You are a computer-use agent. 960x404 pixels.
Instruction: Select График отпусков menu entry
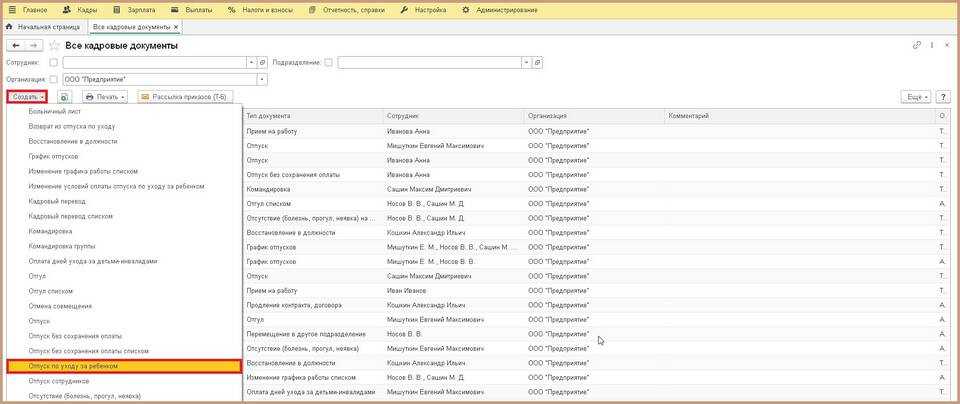coord(124,156)
